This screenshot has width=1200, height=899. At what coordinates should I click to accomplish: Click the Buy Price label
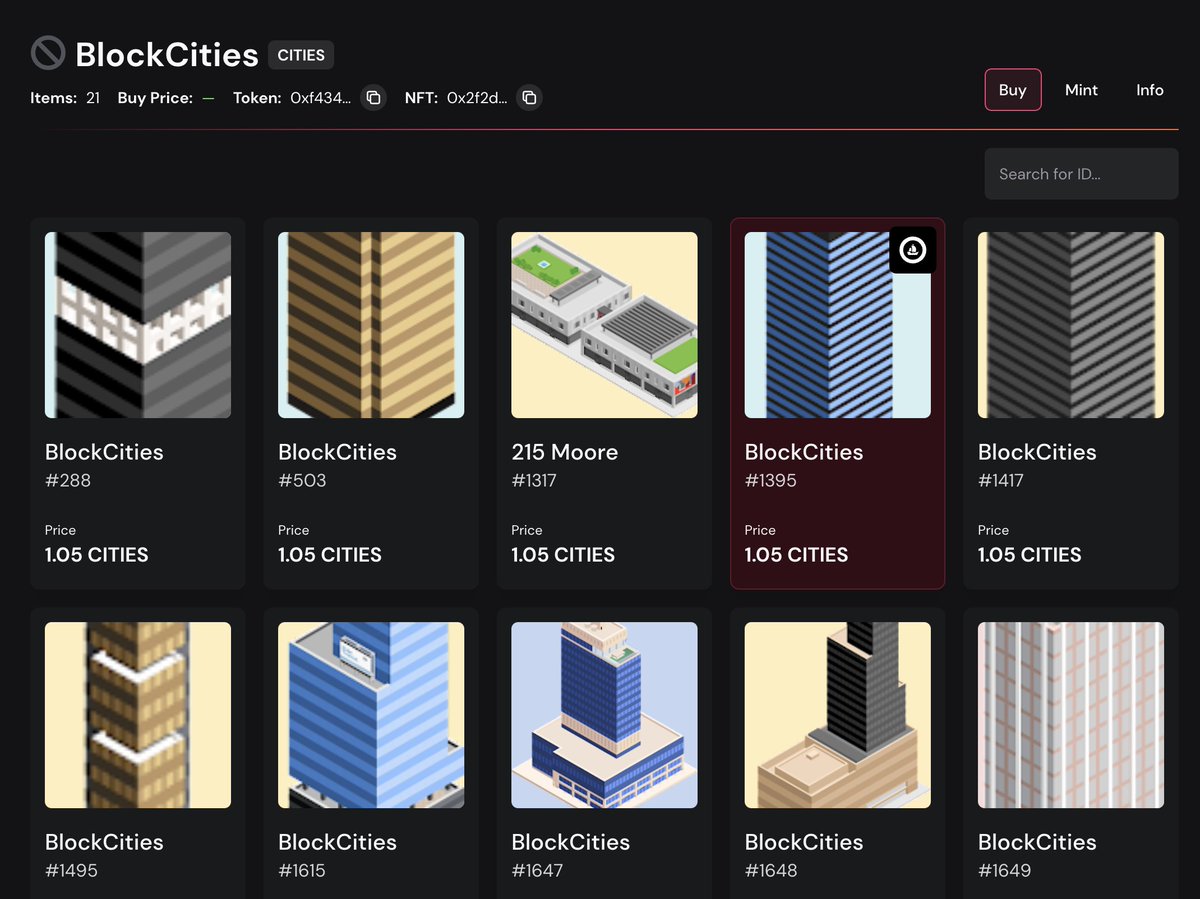coord(155,98)
